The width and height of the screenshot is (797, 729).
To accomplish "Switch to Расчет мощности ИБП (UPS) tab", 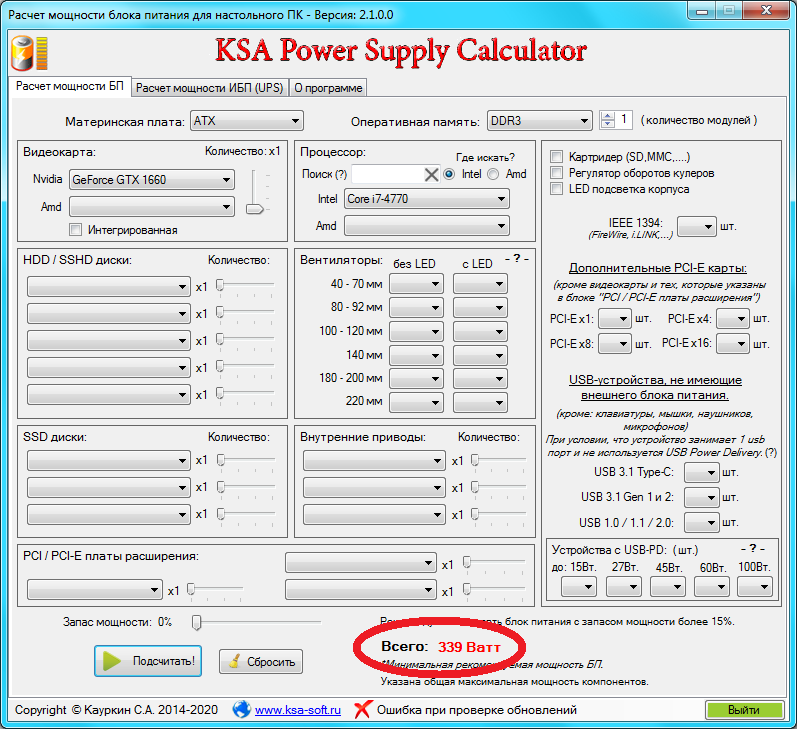I will [209, 88].
